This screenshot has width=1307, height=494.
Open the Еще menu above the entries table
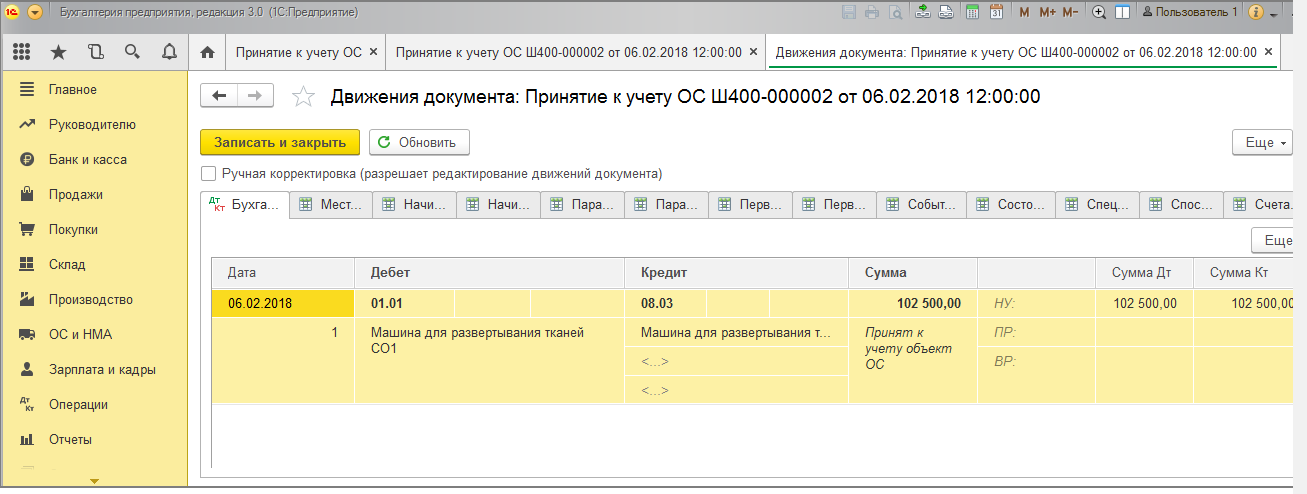click(x=1274, y=241)
